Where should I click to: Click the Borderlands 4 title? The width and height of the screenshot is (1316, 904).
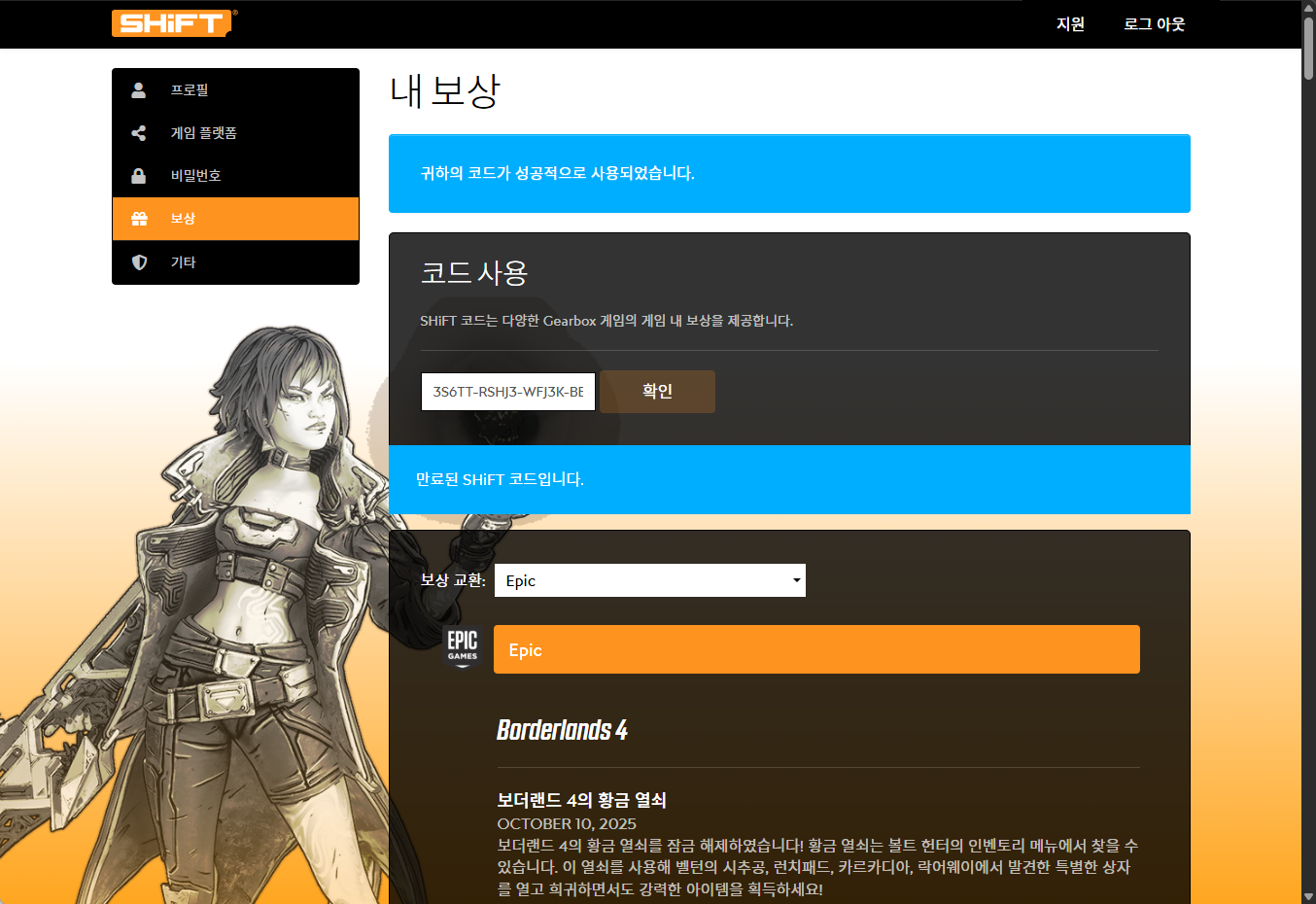click(x=562, y=730)
